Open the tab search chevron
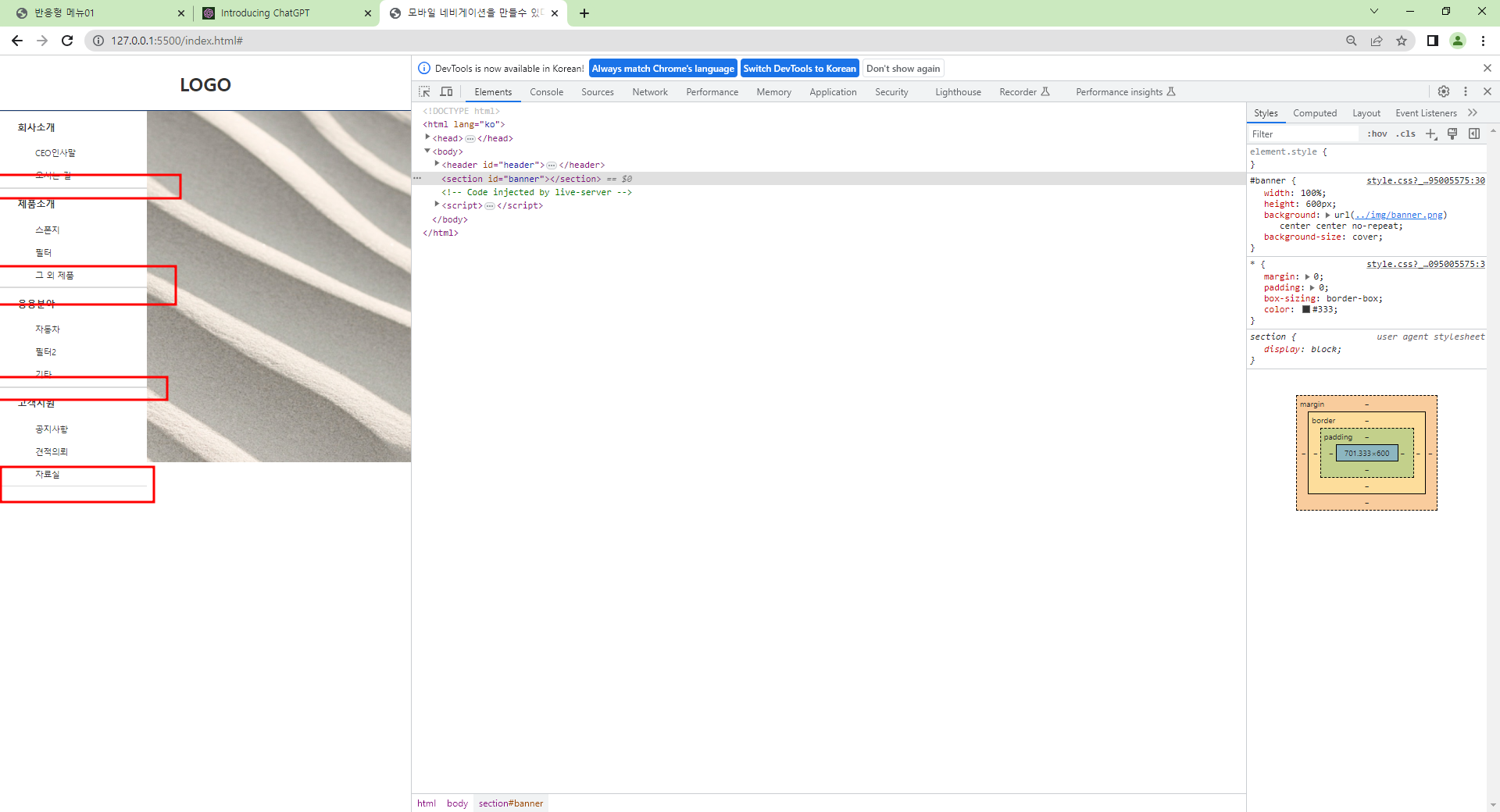The height and width of the screenshot is (812, 1500). tap(1374, 11)
